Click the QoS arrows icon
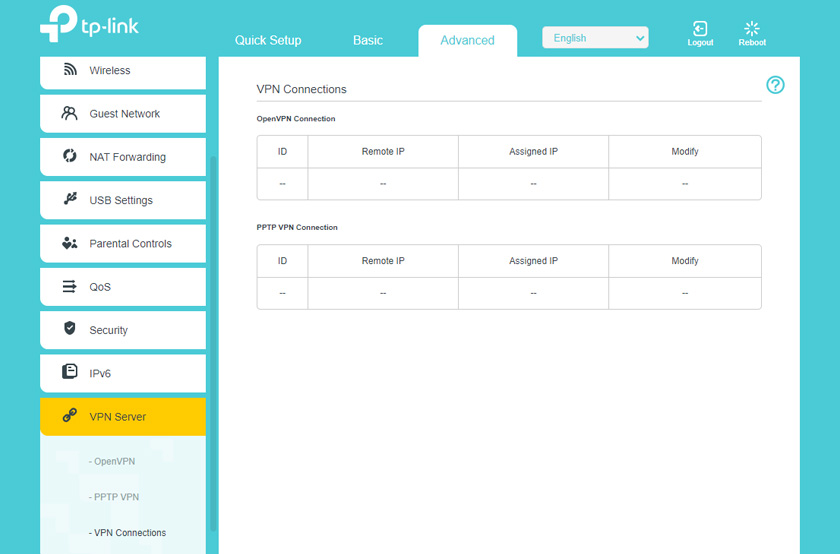 pyautogui.click(x=70, y=286)
